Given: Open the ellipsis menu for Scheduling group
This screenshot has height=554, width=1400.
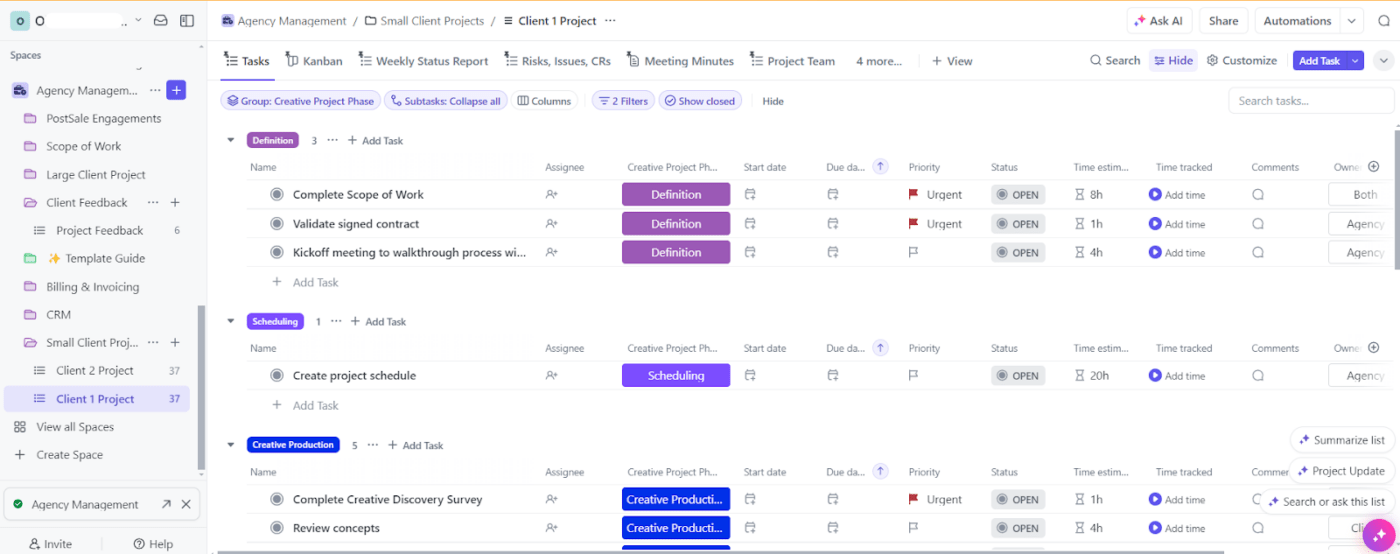Looking at the screenshot, I should (x=337, y=322).
